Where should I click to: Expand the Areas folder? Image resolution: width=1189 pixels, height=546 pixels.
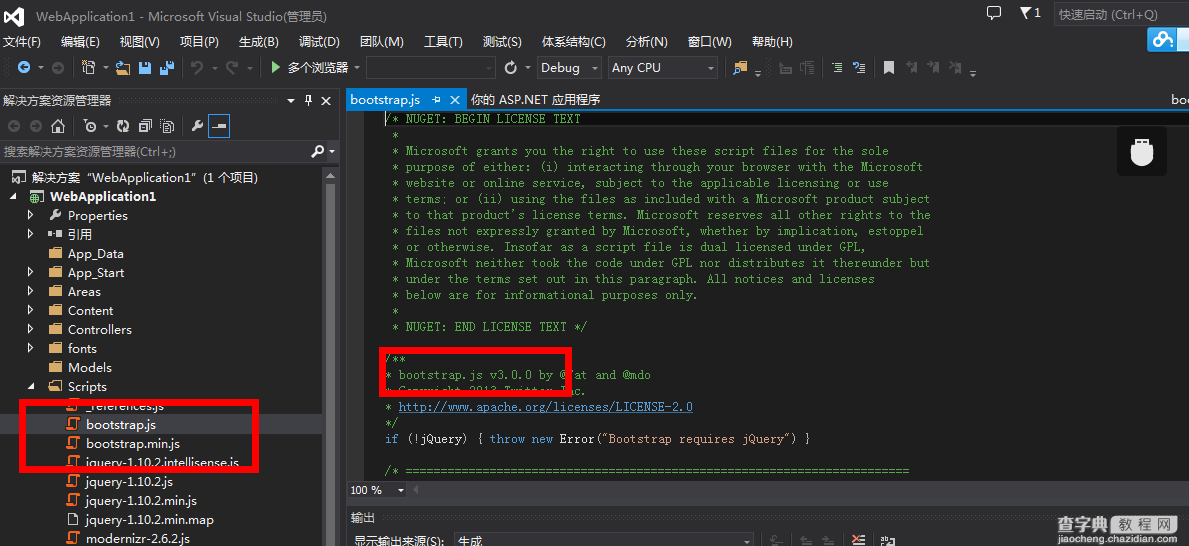(30, 291)
